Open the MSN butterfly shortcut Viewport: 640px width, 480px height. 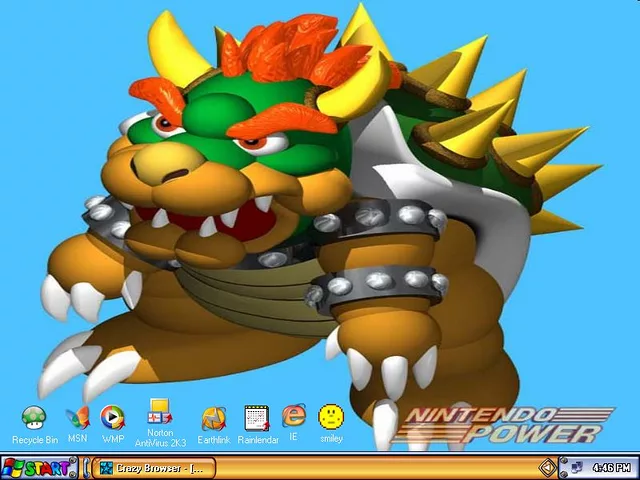click(x=78, y=418)
